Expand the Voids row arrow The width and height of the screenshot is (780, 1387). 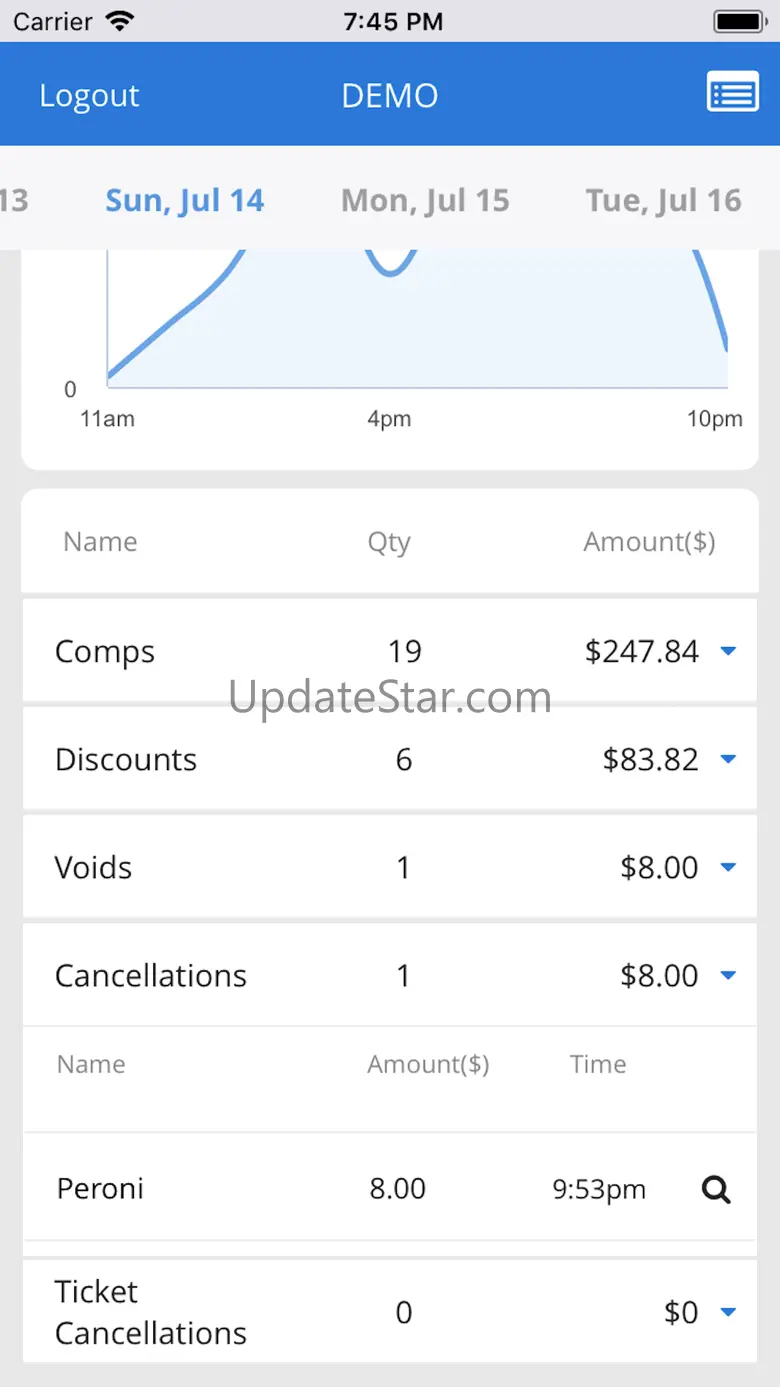click(728, 868)
